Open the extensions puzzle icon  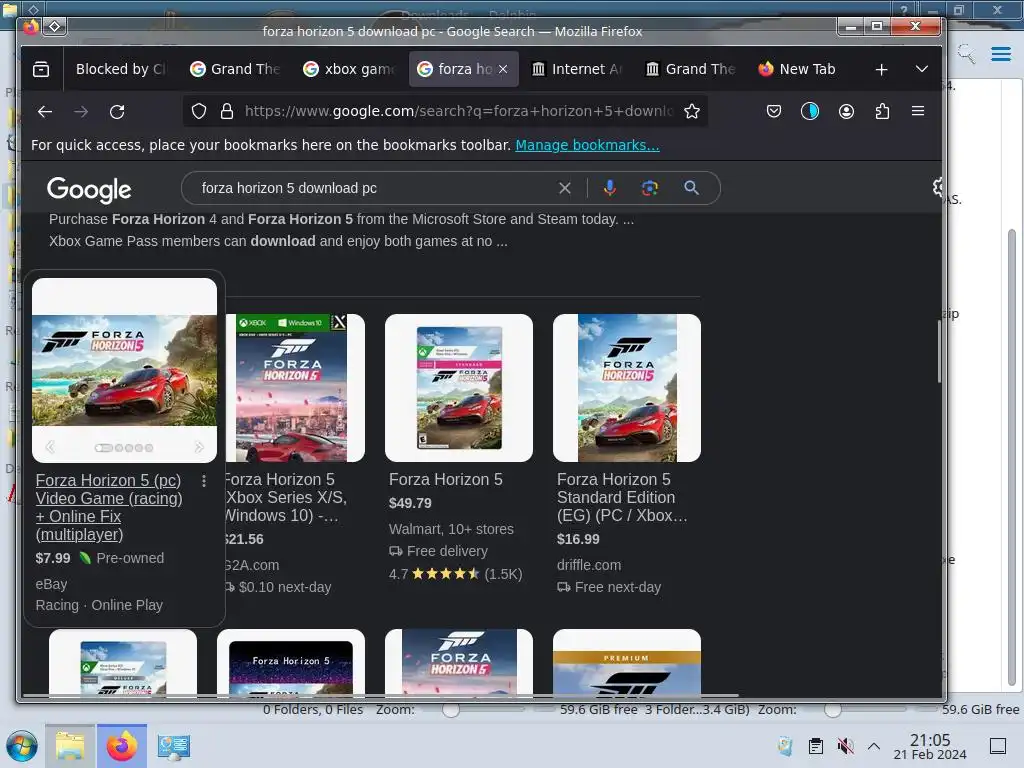point(882,112)
